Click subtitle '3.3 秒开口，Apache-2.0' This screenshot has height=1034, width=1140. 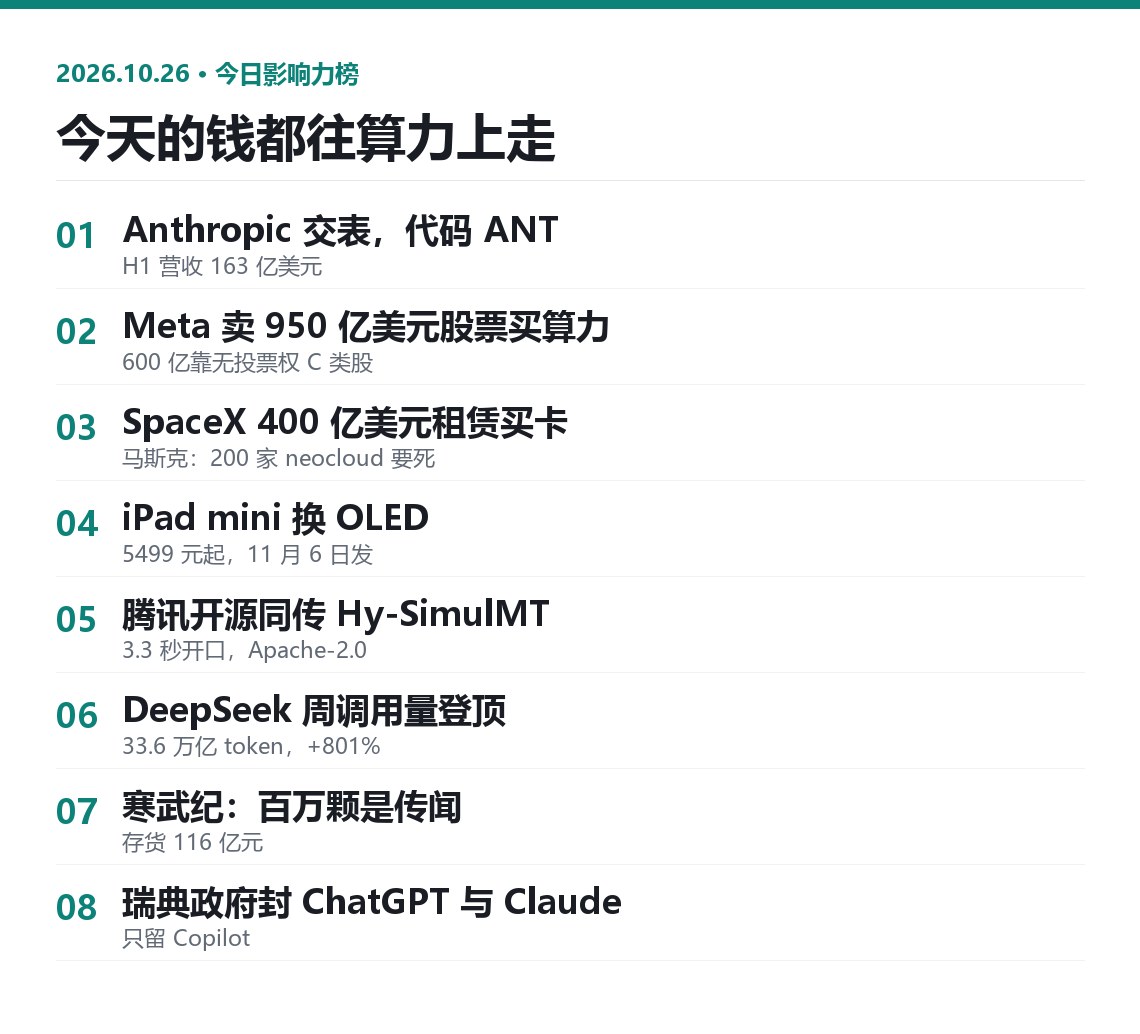(244, 650)
